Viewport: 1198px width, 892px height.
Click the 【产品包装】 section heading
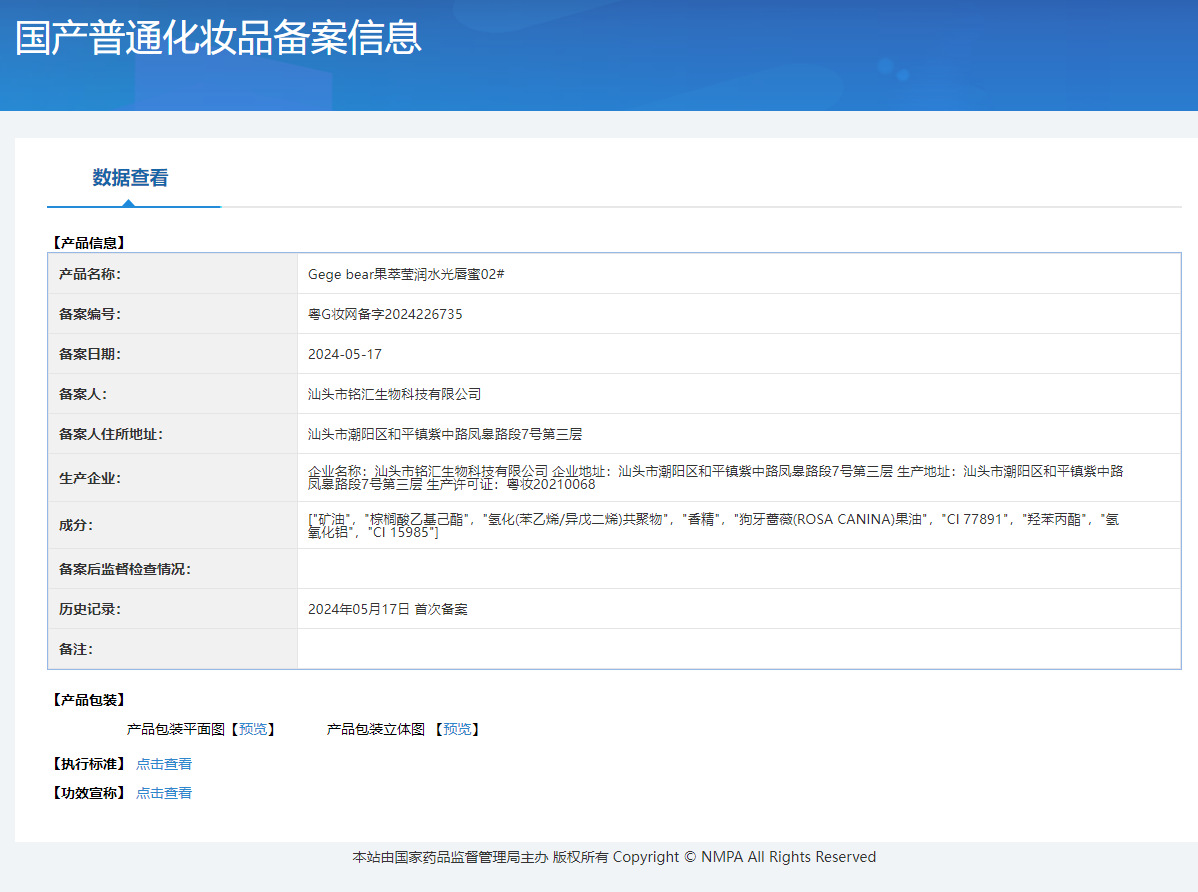87,700
